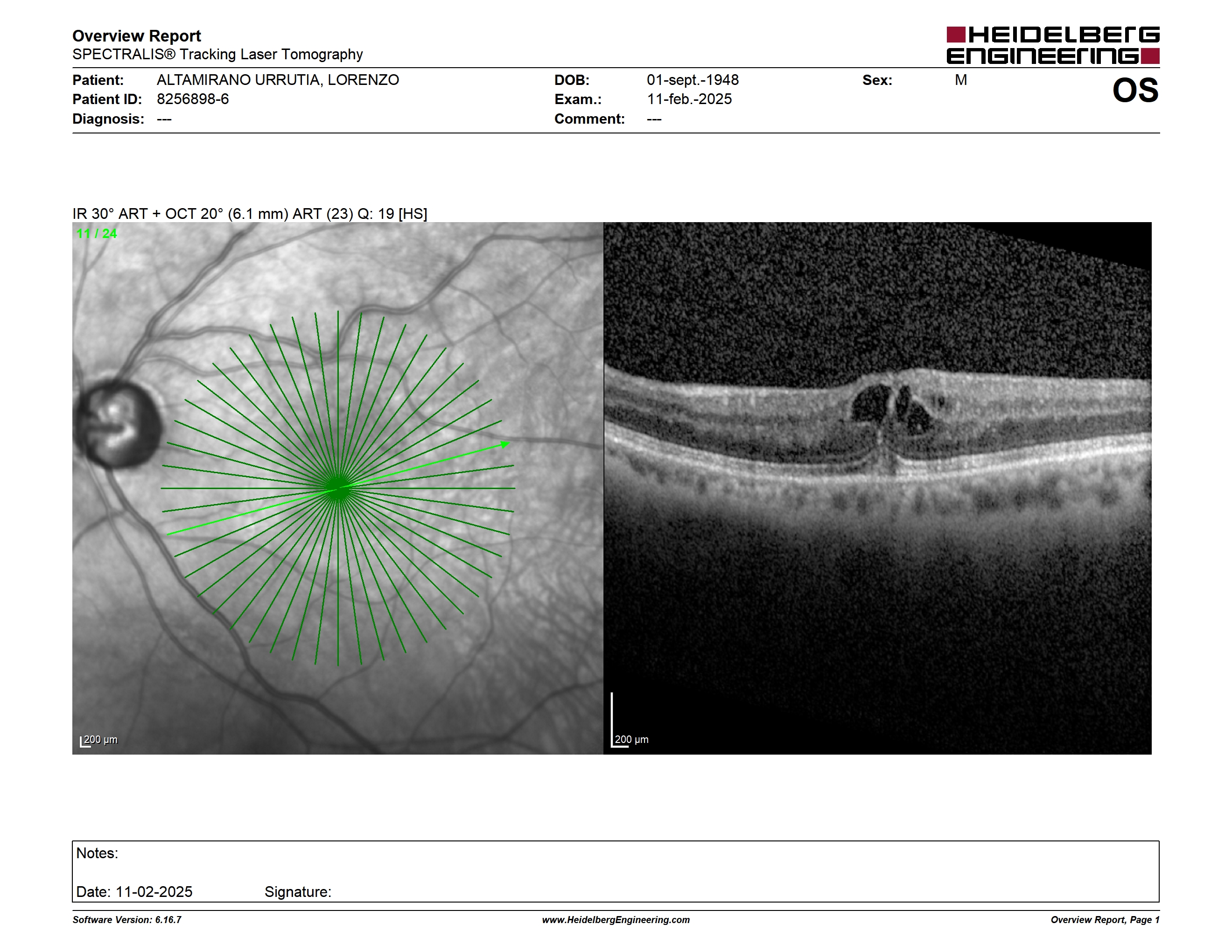Click the bright green arrowhead on scan line
The width and height of the screenshot is (1232, 952).
coord(505,444)
